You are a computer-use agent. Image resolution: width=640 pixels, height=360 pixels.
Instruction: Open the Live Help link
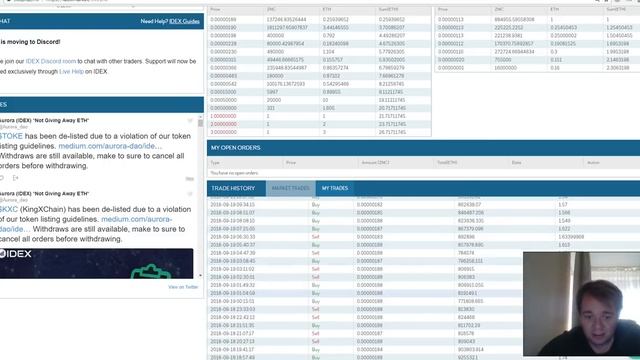pyautogui.click(x=71, y=71)
